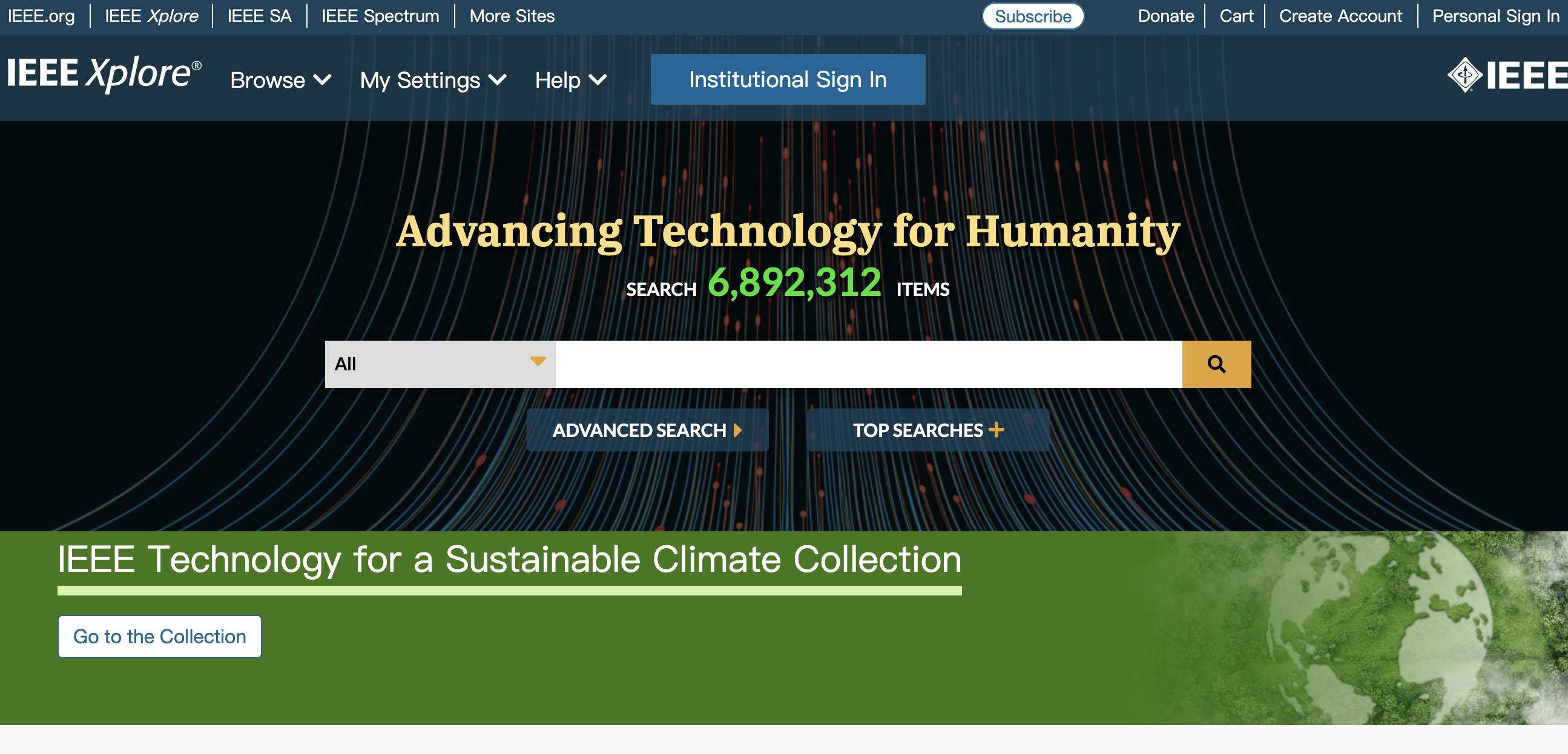The width and height of the screenshot is (1568, 754).
Task: Click the 6,892,312 items count
Action: point(794,283)
